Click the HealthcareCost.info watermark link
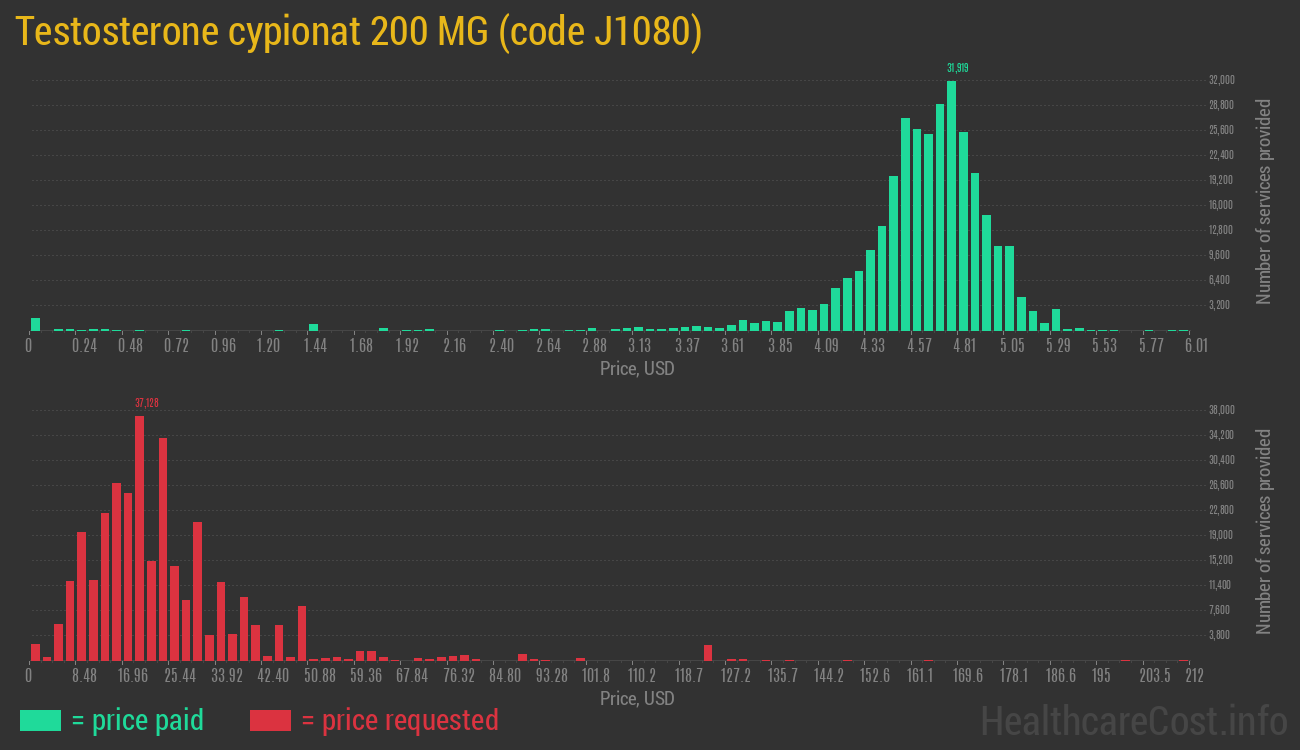Screen dimensions: 1300x750 click(1133, 720)
